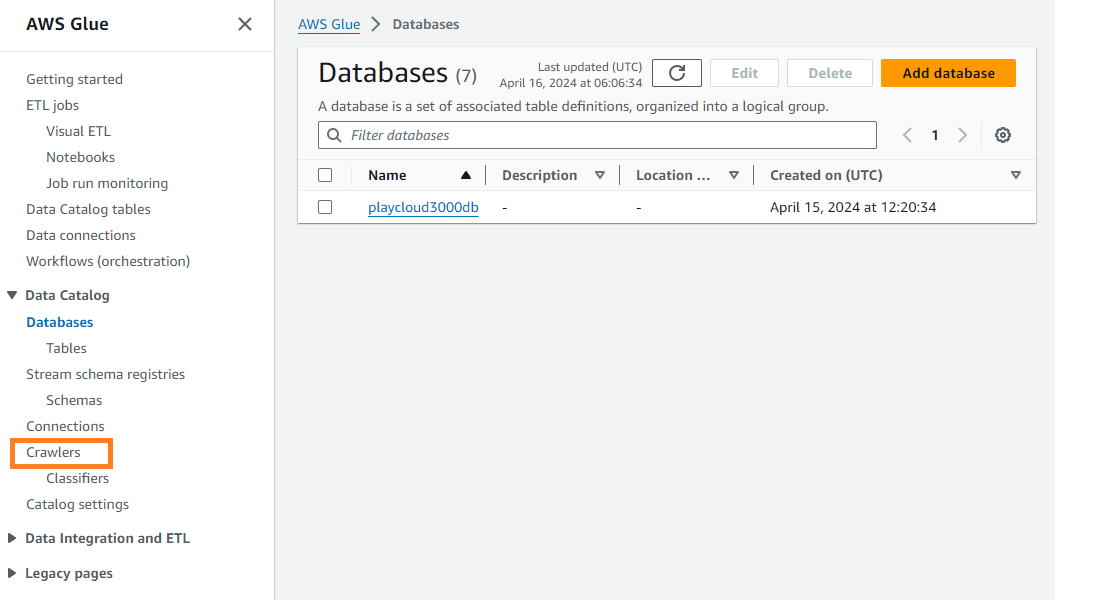
Task: Sort by Description column arrow
Action: pos(600,175)
